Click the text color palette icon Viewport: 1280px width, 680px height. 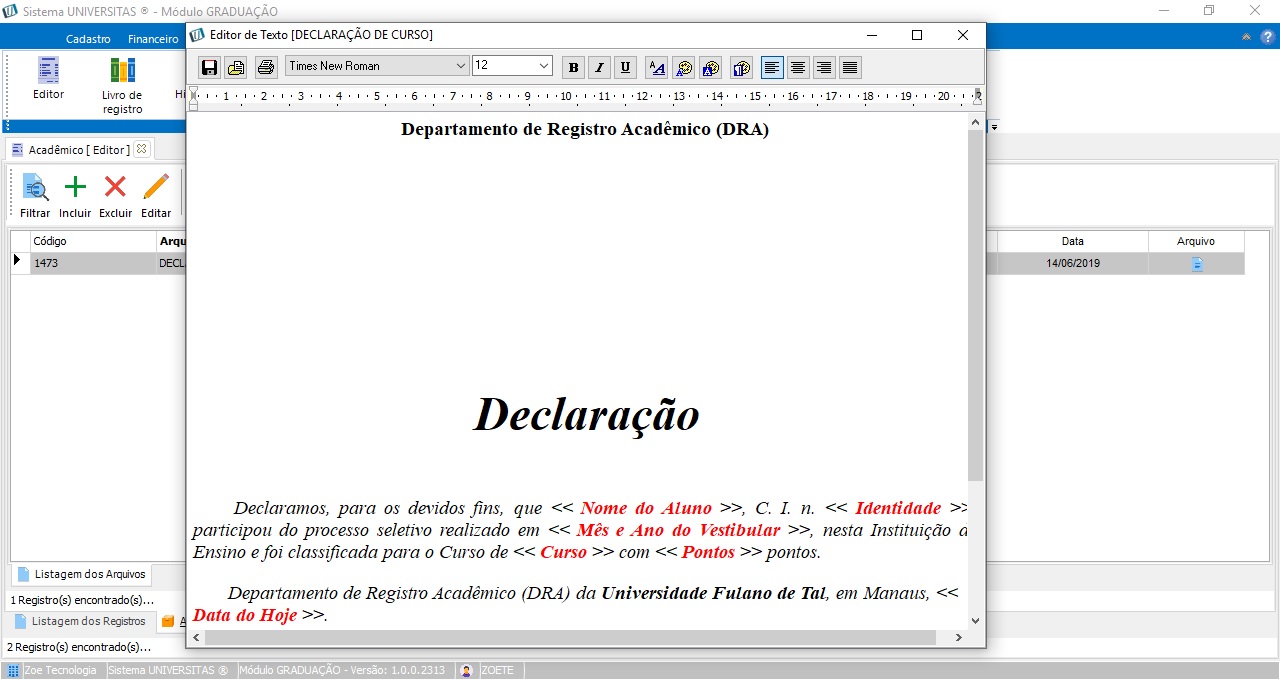pos(684,67)
